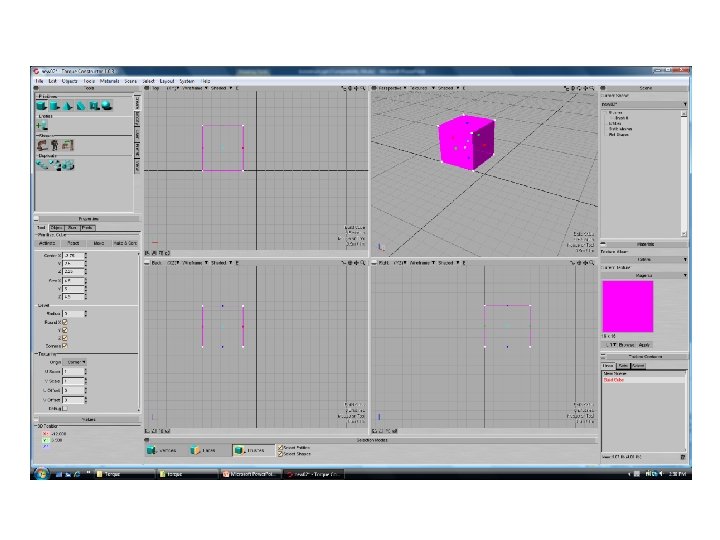The width and height of the screenshot is (720, 540).
Task: Toggle the Corners checkbox
Action: pyautogui.click(x=65, y=346)
